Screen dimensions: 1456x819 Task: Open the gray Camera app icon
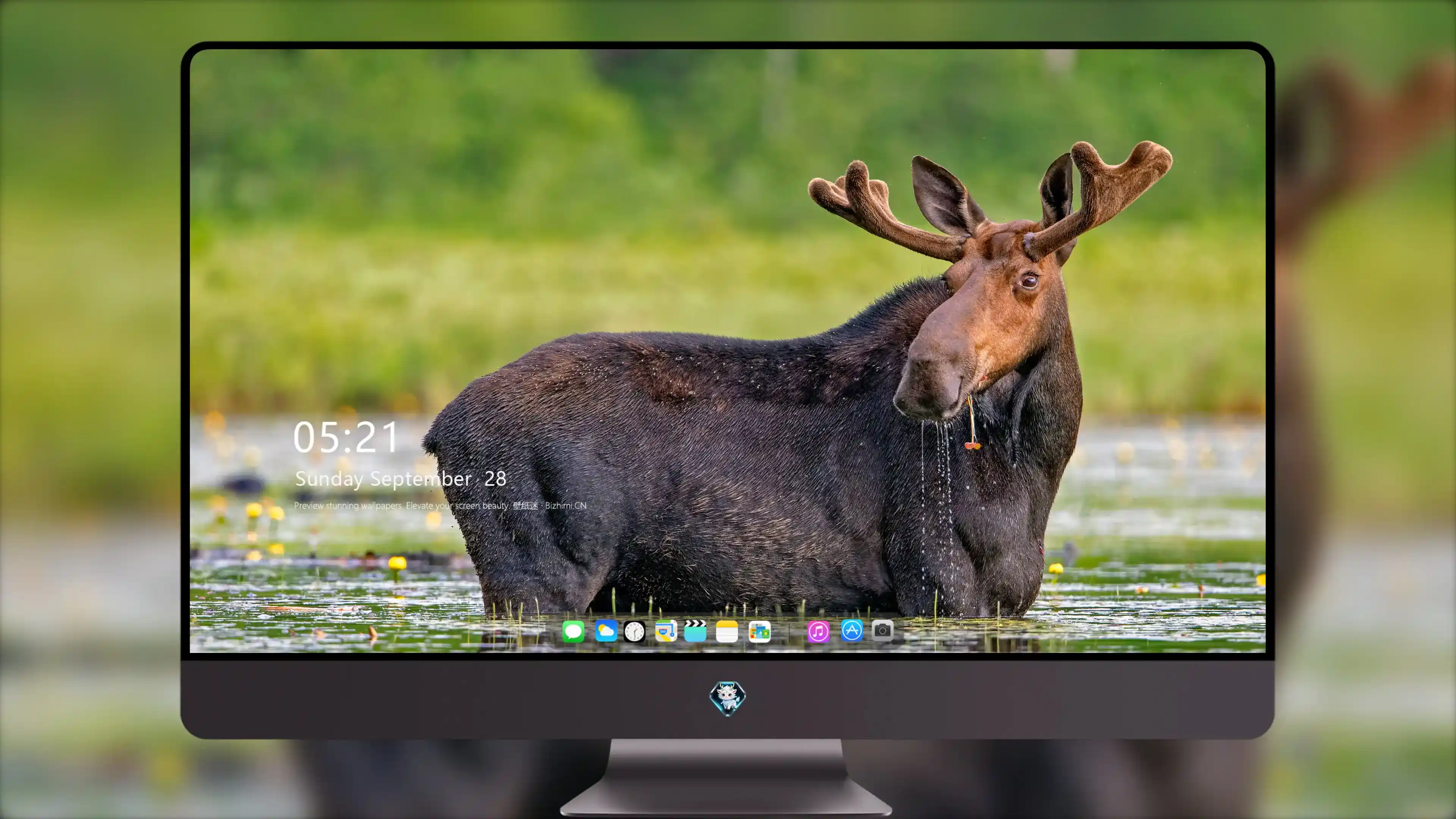(882, 630)
